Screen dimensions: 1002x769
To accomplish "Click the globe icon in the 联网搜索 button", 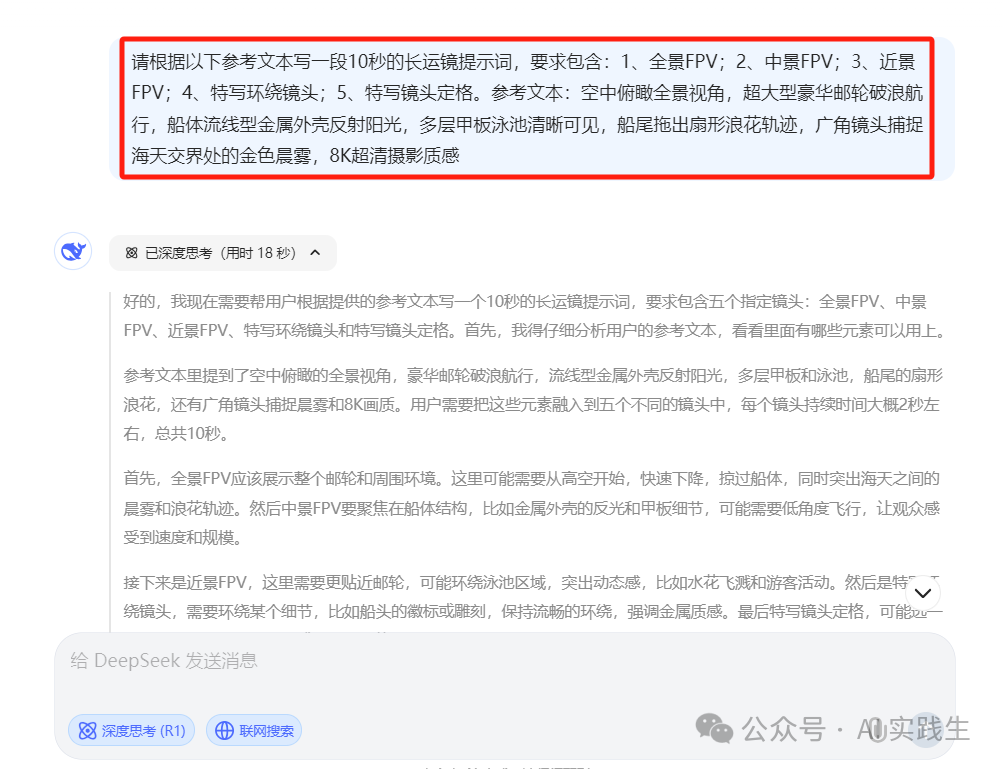I will pyautogui.click(x=224, y=731).
